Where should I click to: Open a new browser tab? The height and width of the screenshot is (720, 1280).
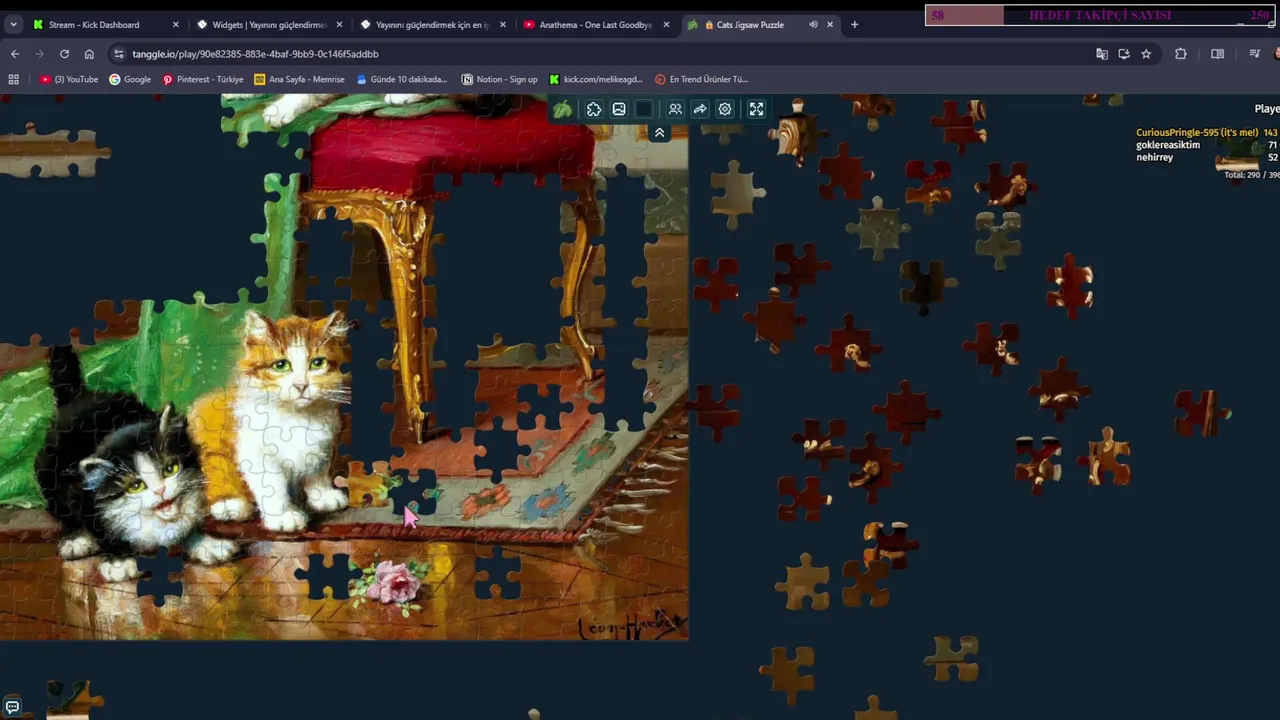pos(854,24)
